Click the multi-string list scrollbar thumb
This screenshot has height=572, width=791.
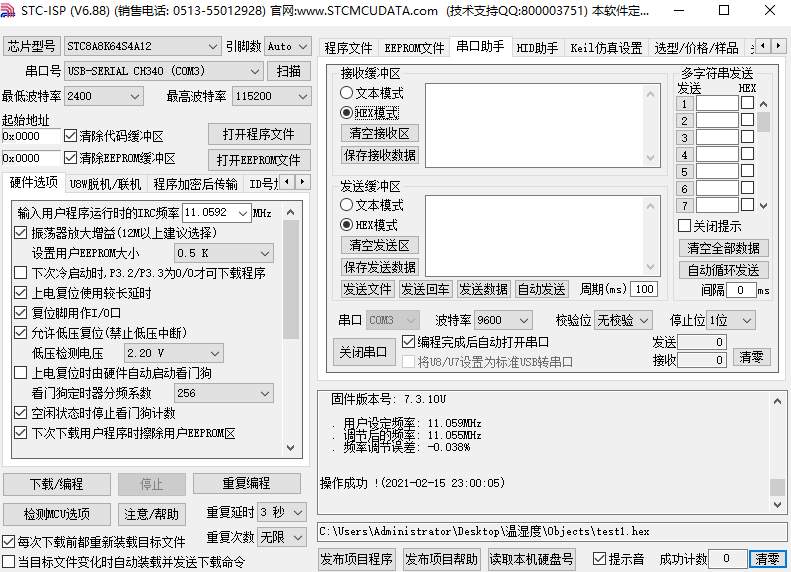[764, 122]
